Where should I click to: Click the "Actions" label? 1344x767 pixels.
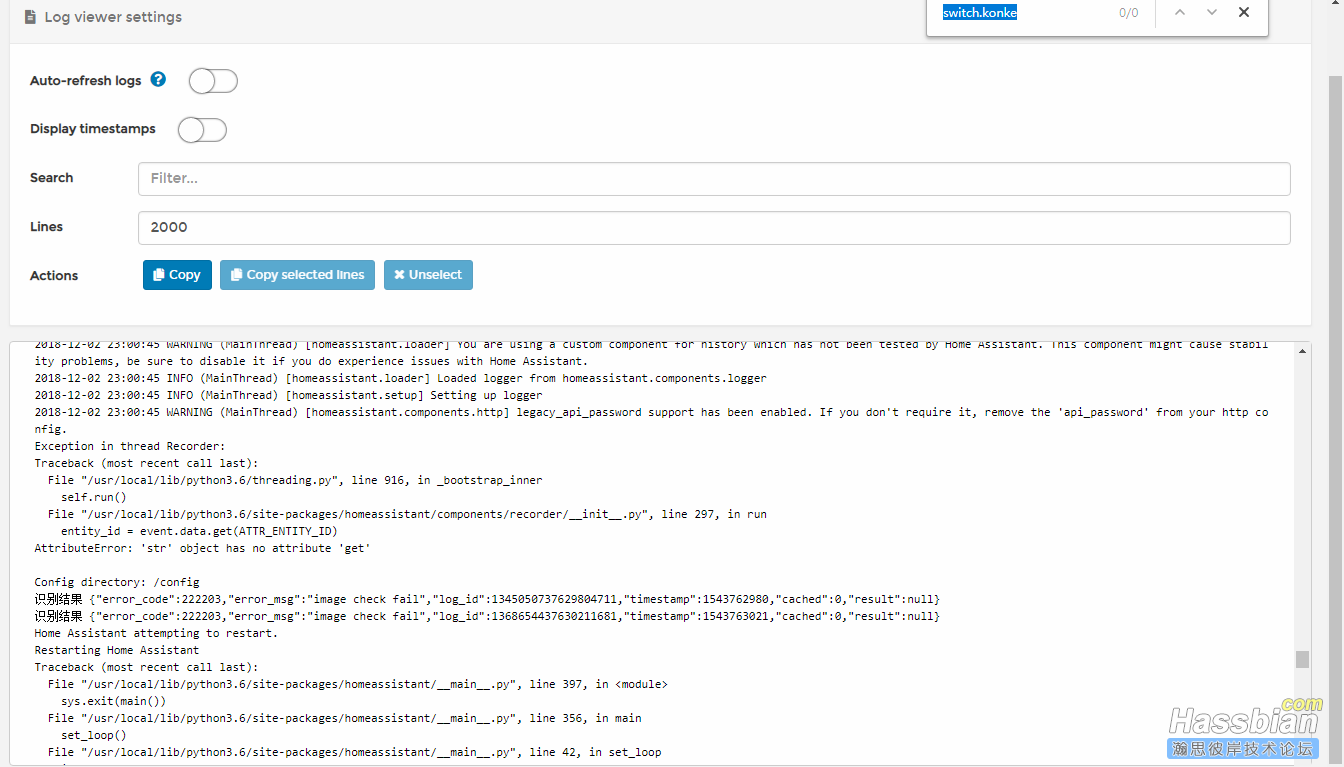click(x=54, y=276)
